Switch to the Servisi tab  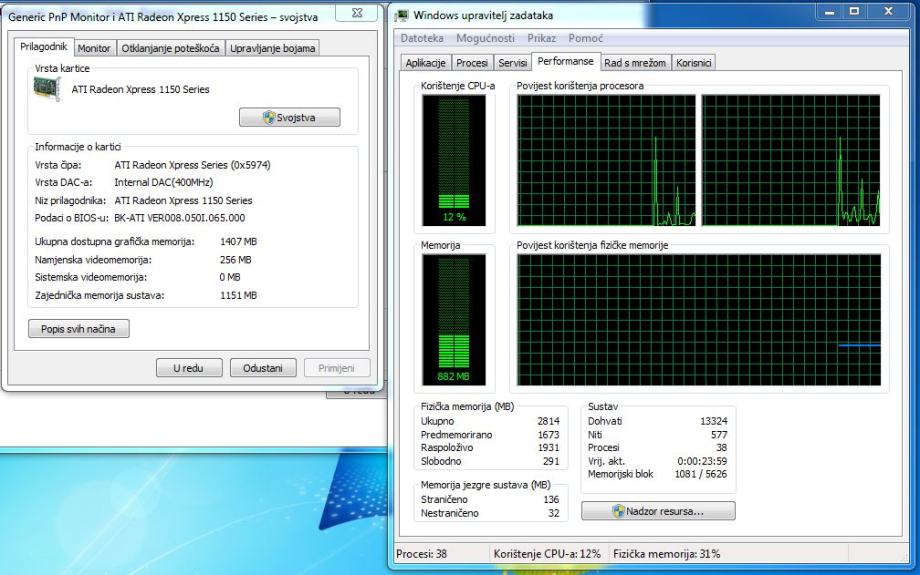coord(512,63)
